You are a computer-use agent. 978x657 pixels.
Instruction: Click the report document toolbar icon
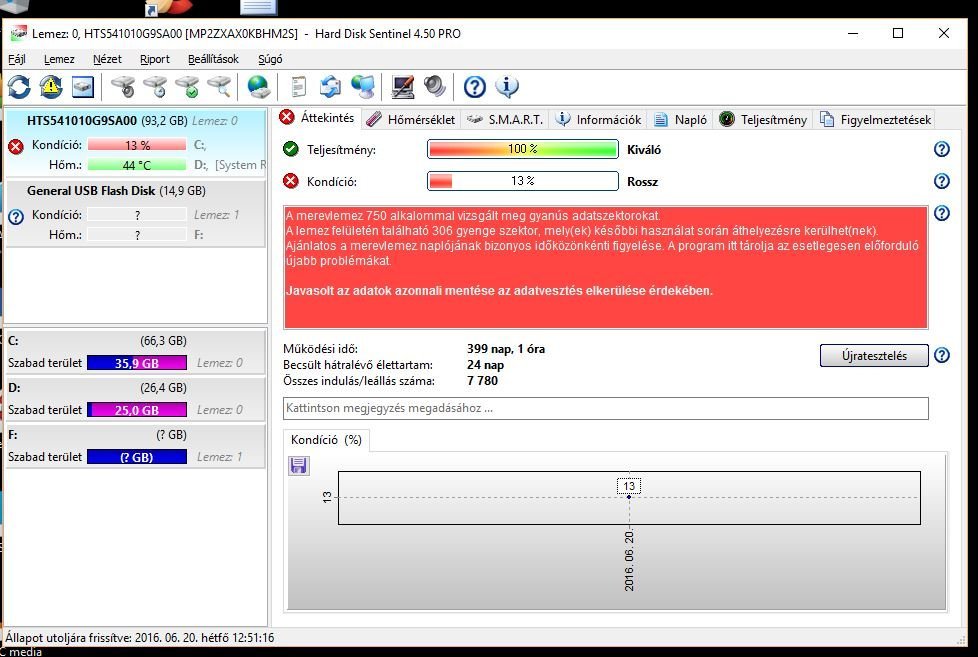pos(299,87)
